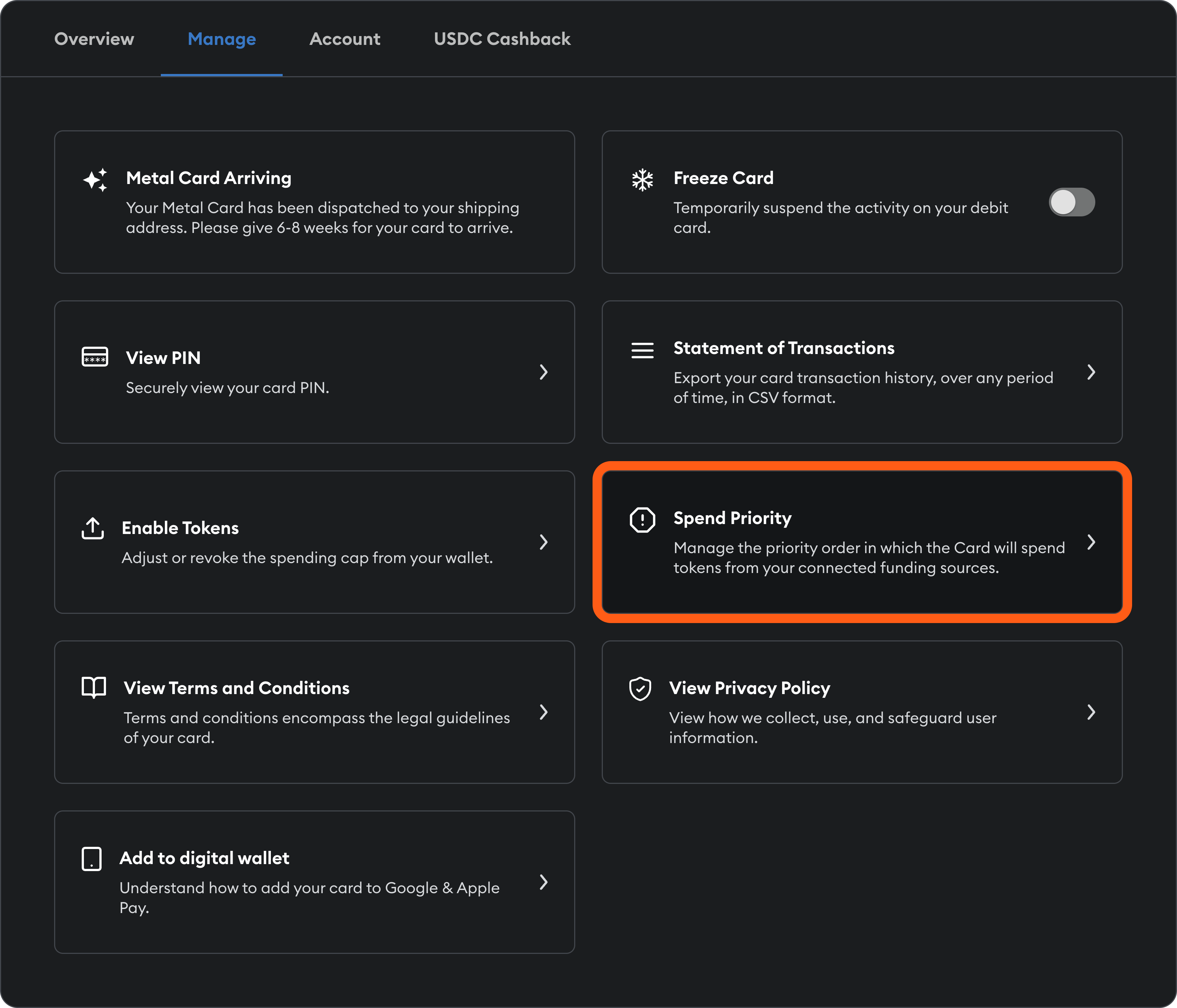Click the Terms and Conditions book icon
Viewport: 1177px width, 1008px height.
94,687
